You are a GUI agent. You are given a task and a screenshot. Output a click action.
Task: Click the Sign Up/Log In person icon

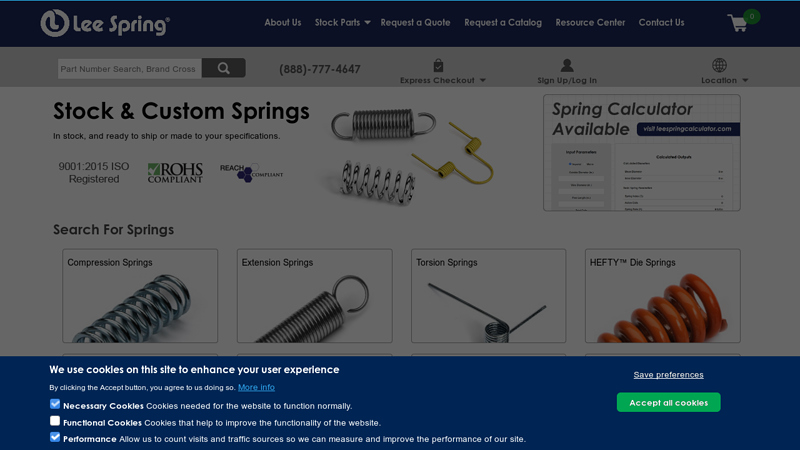coord(567,65)
